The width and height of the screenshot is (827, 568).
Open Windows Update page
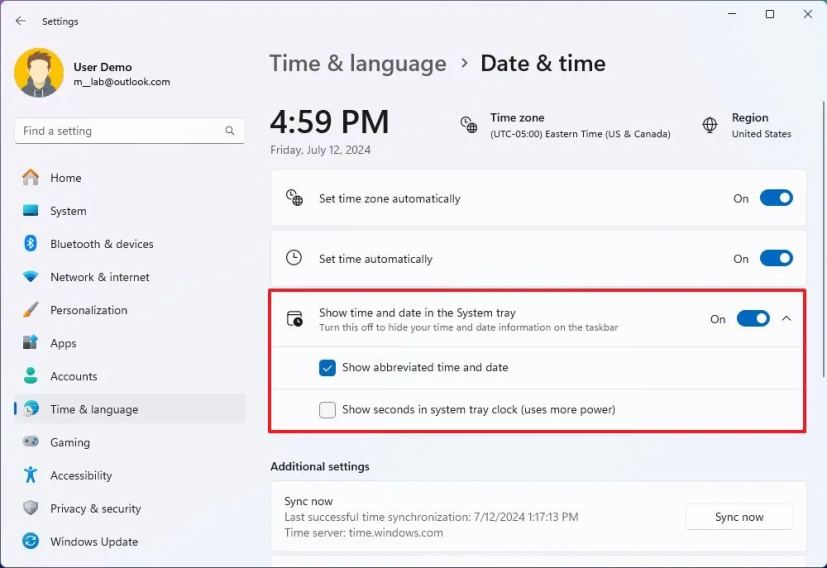point(130,542)
